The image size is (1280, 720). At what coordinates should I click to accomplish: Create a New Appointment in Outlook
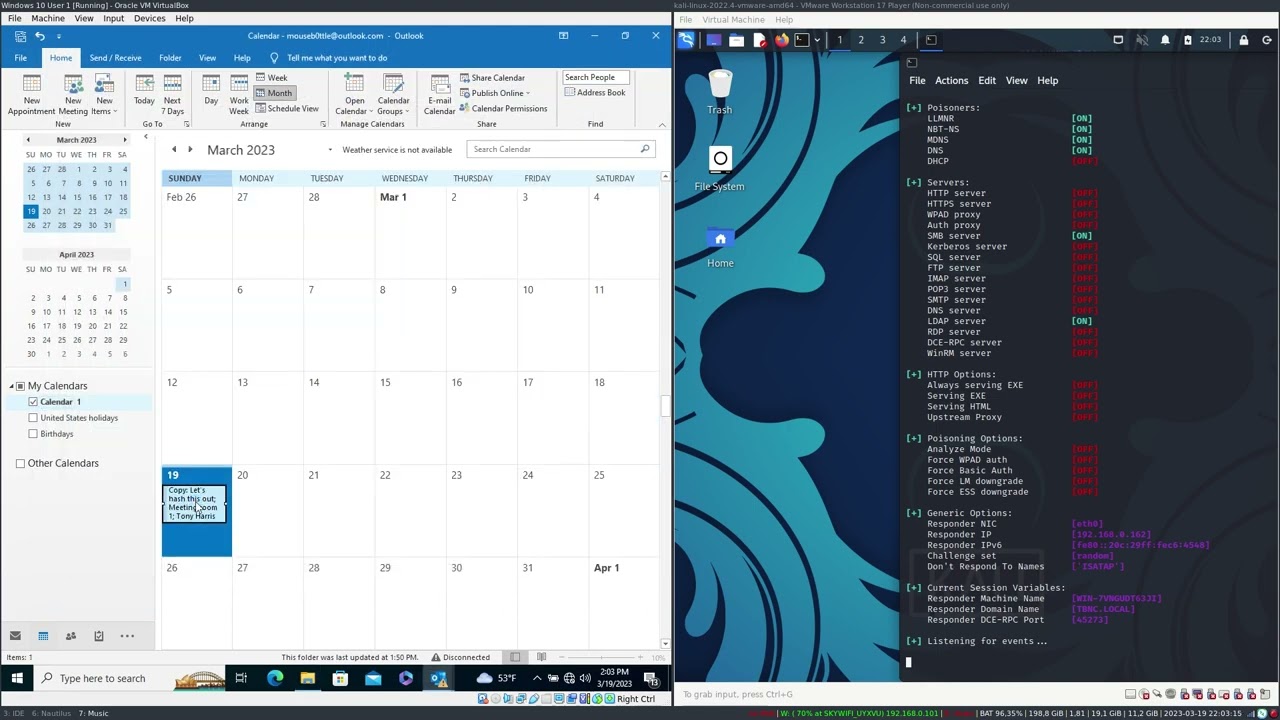click(x=32, y=94)
